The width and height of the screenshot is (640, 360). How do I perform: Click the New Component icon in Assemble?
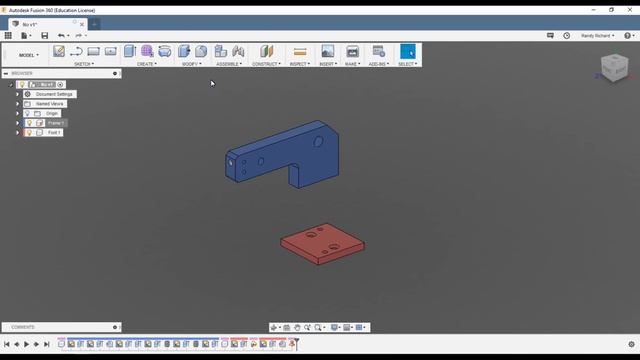tap(221, 51)
